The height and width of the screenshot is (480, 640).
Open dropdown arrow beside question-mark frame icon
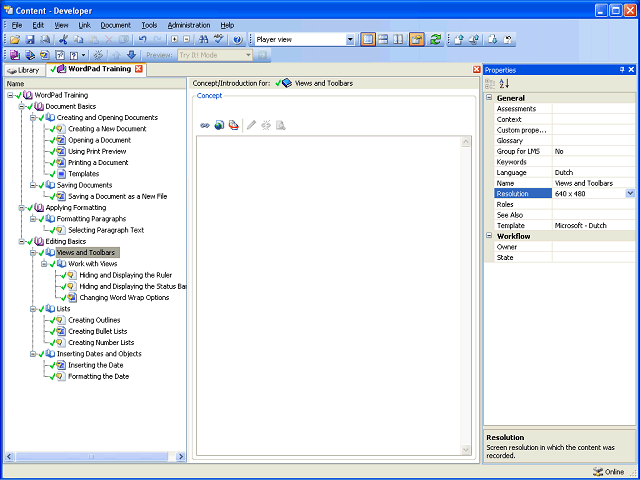click(84, 55)
